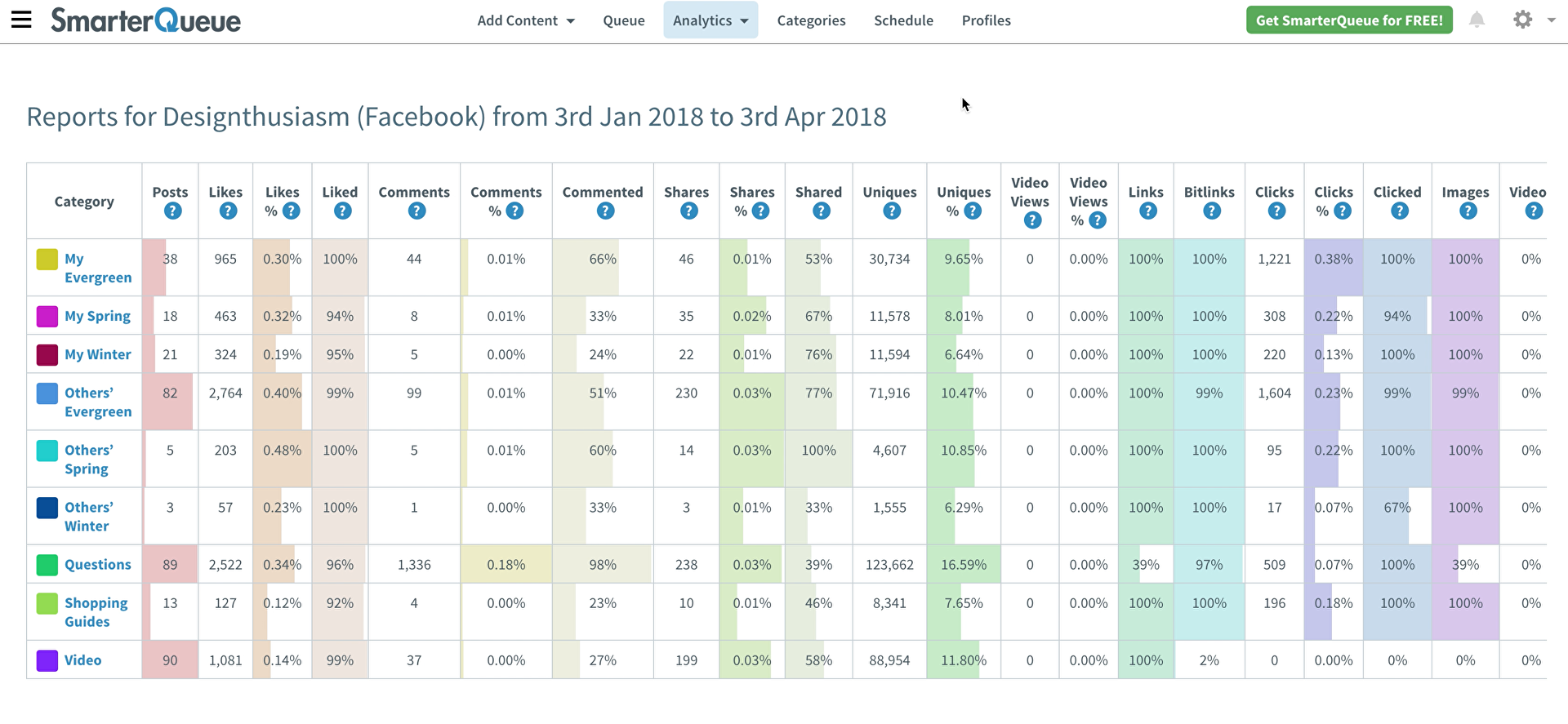This screenshot has width=1568, height=724.
Task: Click the notifications bell icon
Action: [x=1477, y=20]
